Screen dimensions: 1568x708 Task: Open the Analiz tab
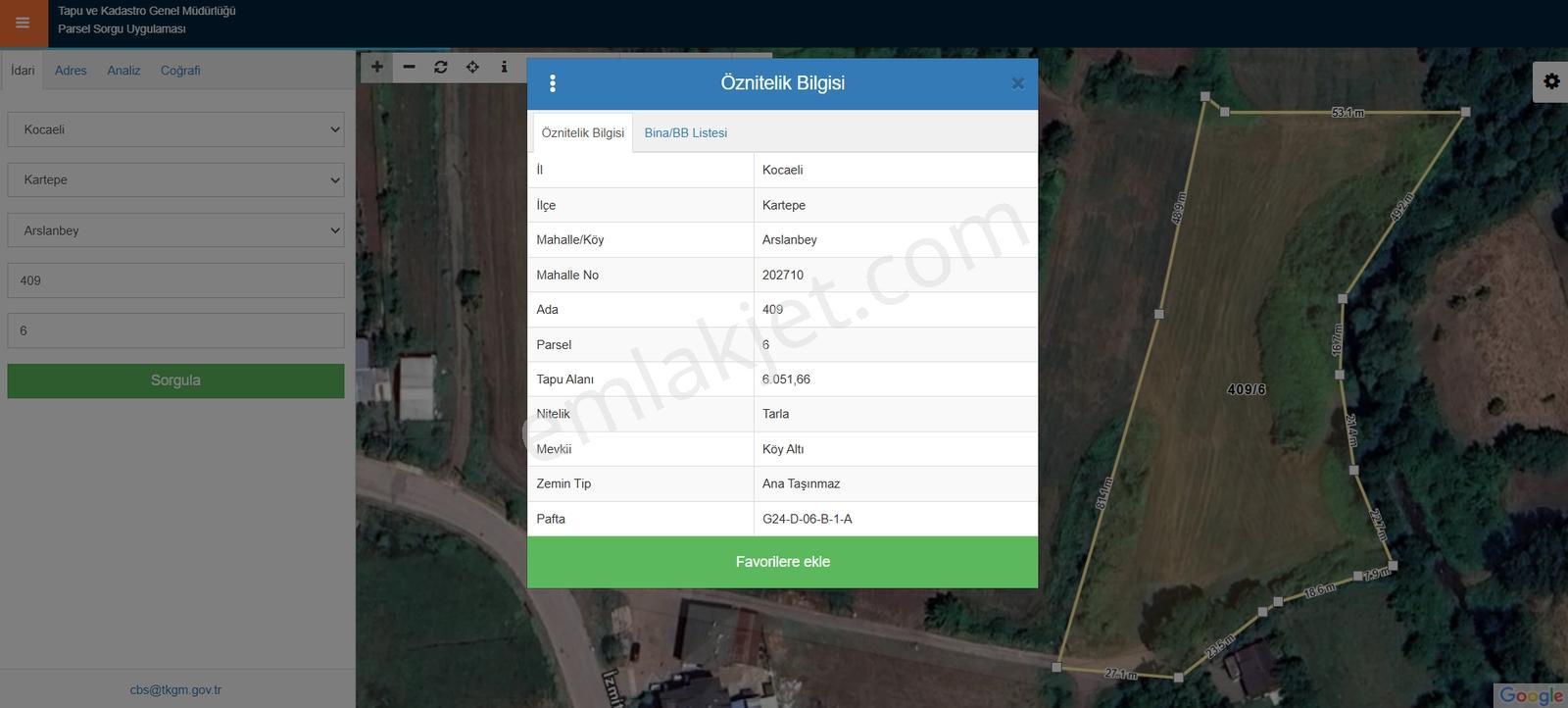(123, 71)
